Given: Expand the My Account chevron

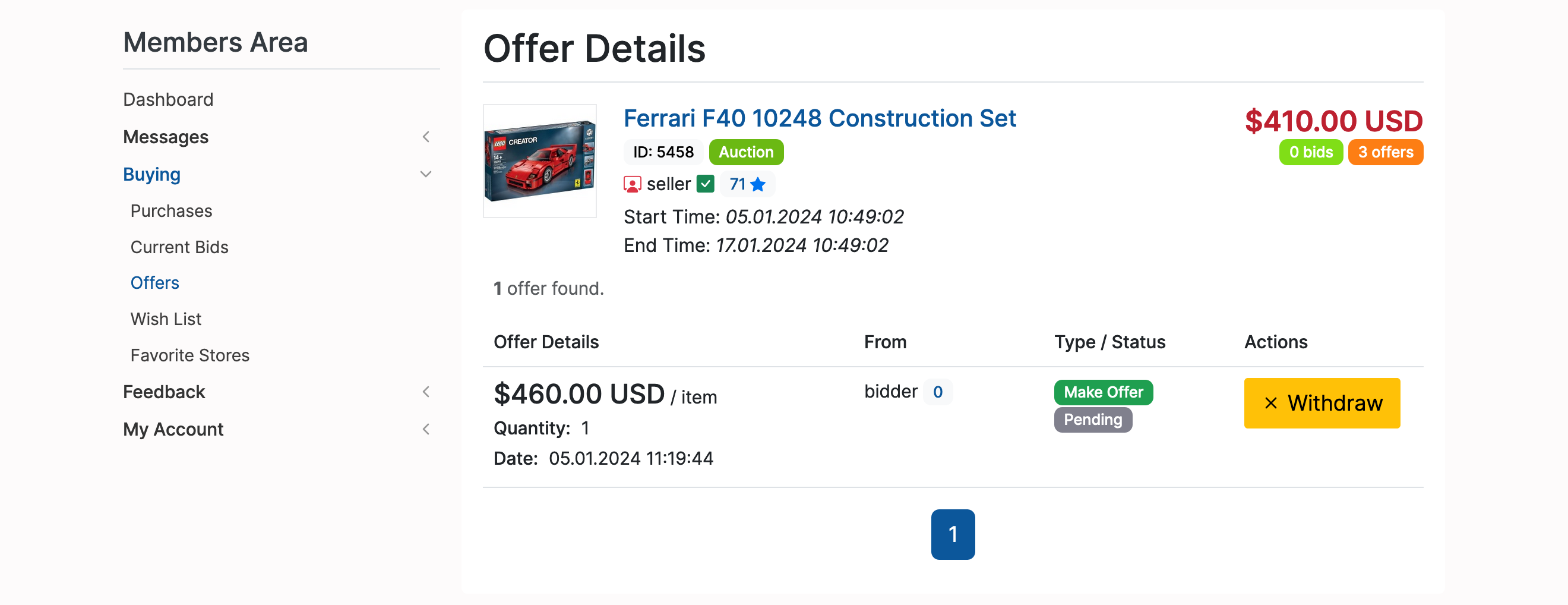Looking at the screenshot, I should [x=426, y=429].
